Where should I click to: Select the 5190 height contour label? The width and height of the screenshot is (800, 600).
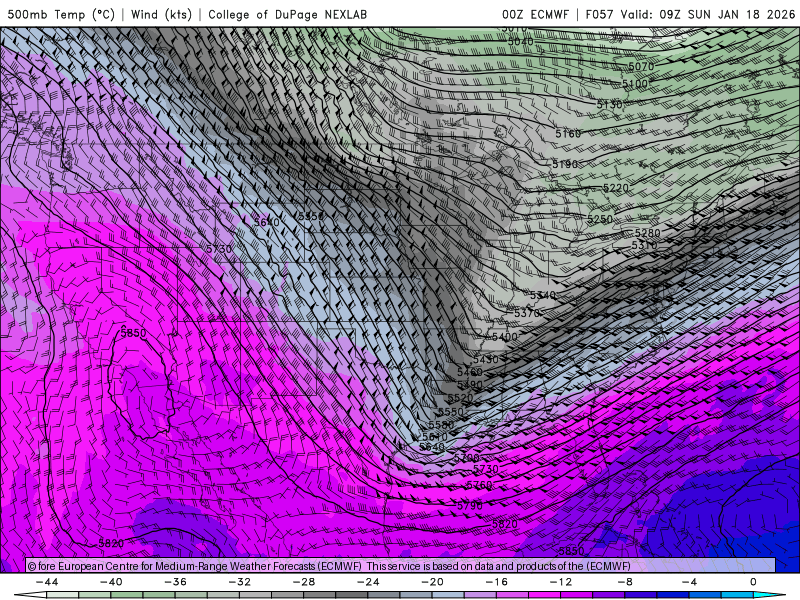[x=565, y=164]
